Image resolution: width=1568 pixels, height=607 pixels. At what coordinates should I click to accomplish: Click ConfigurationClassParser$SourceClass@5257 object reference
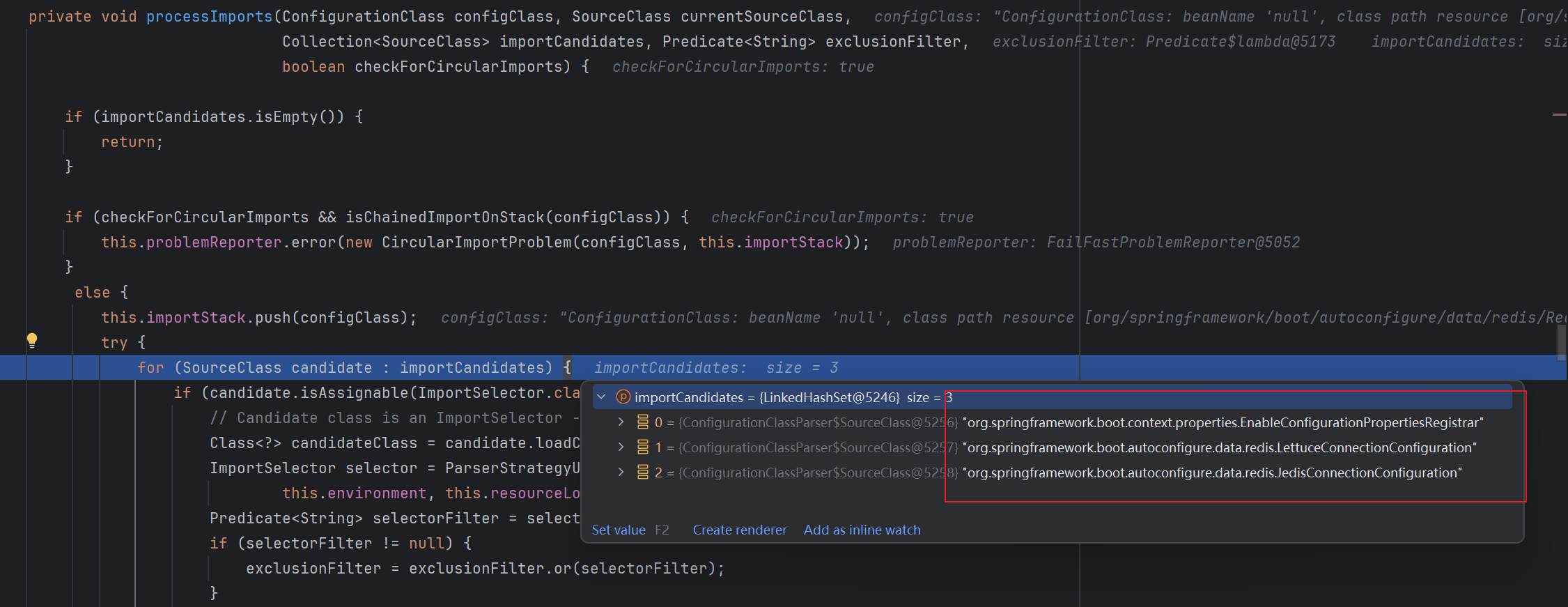818,447
